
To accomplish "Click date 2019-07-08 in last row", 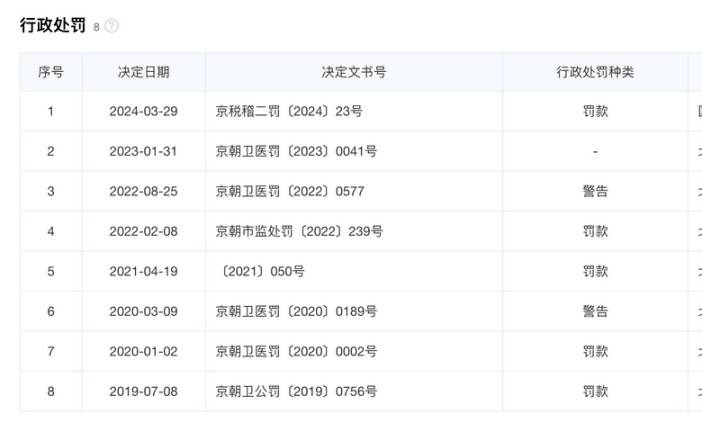I will click(143, 391).
